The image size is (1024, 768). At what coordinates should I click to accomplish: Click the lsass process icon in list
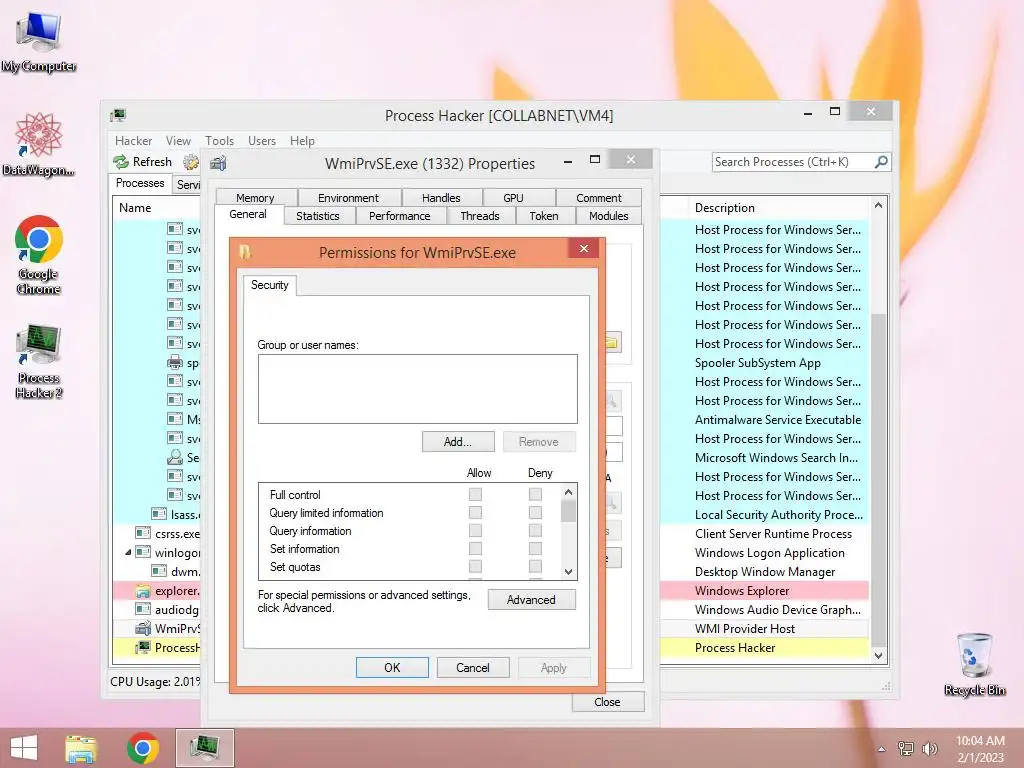(159, 514)
